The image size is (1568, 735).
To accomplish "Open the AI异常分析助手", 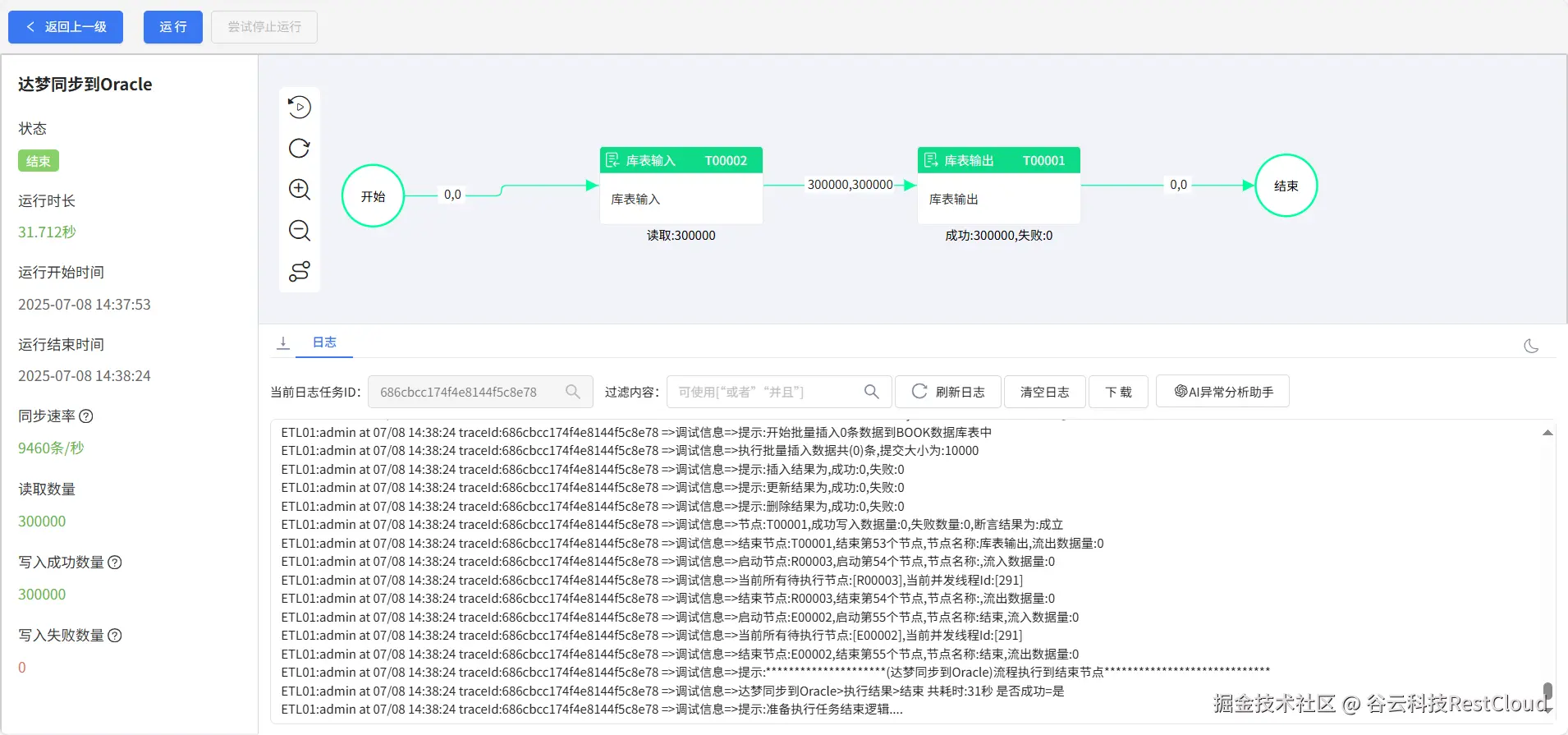I will 1223,392.
